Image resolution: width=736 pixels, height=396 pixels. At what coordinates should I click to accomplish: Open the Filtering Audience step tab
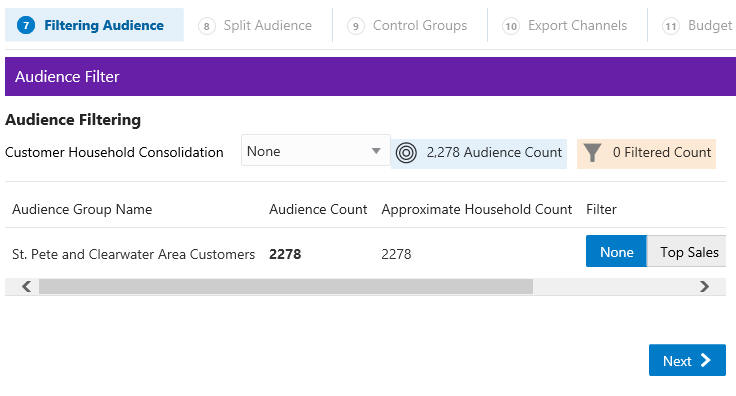[94, 25]
